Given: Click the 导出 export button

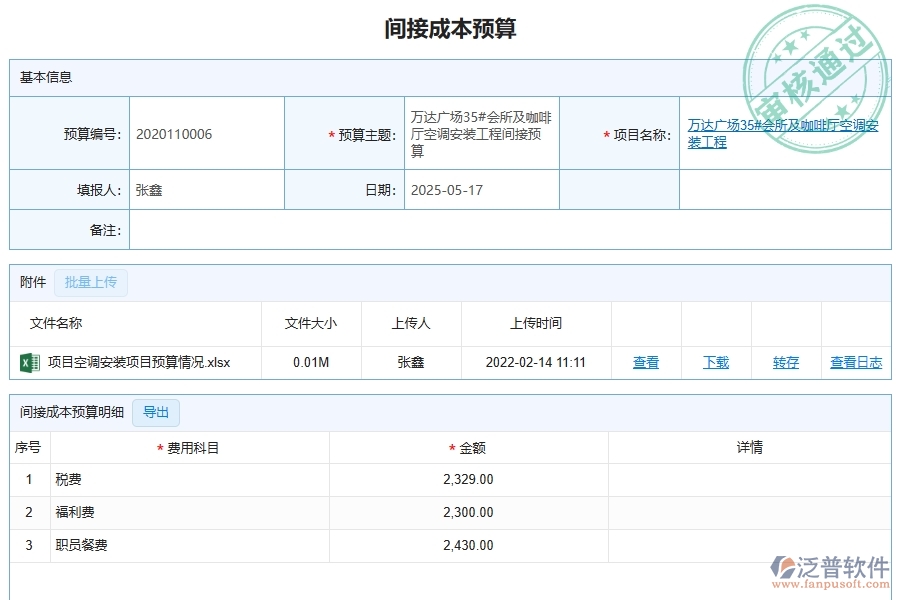Looking at the screenshot, I should (156, 412).
